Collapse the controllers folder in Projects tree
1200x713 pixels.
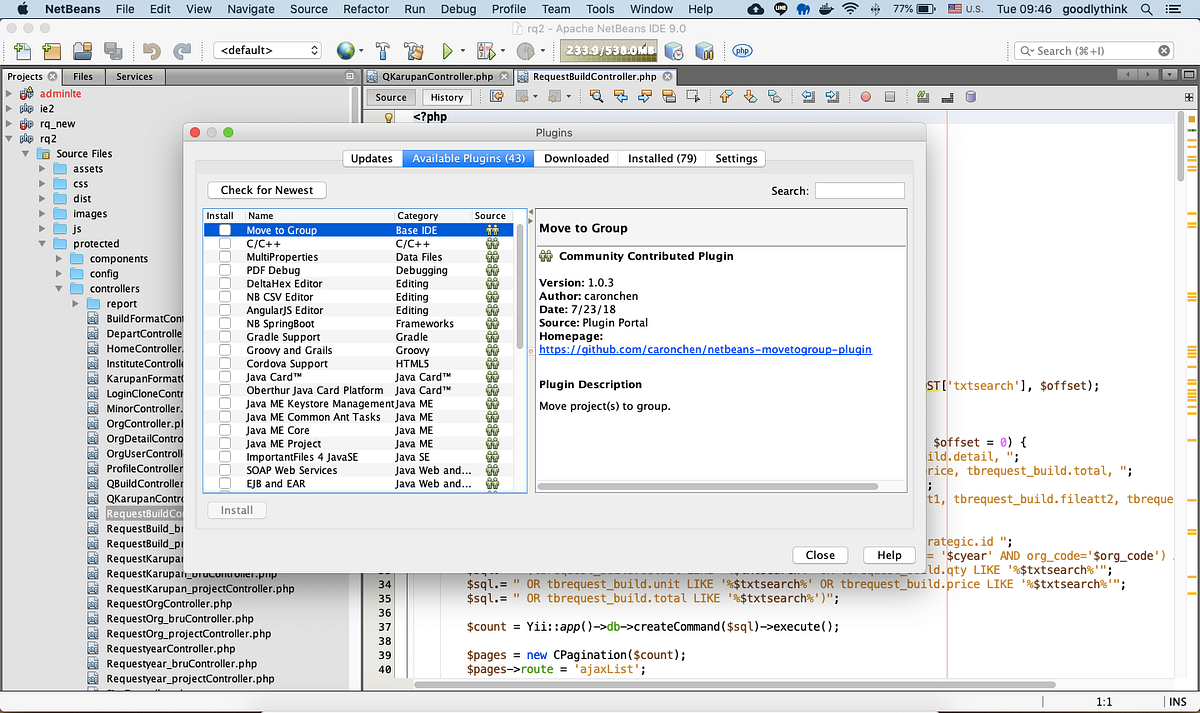coord(59,288)
